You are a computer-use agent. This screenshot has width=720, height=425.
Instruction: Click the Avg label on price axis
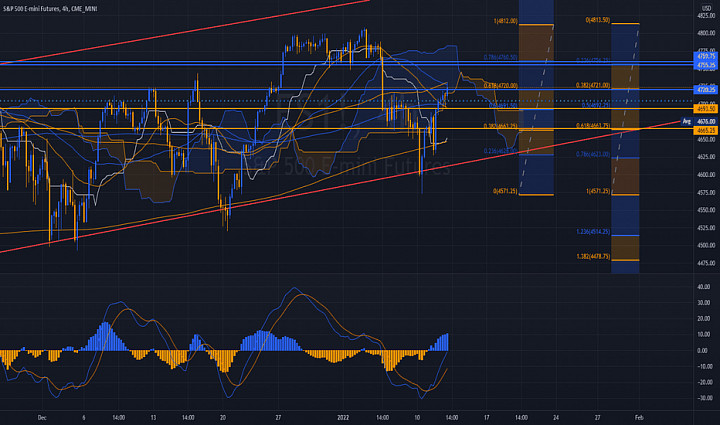pyautogui.click(x=686, y=122)
